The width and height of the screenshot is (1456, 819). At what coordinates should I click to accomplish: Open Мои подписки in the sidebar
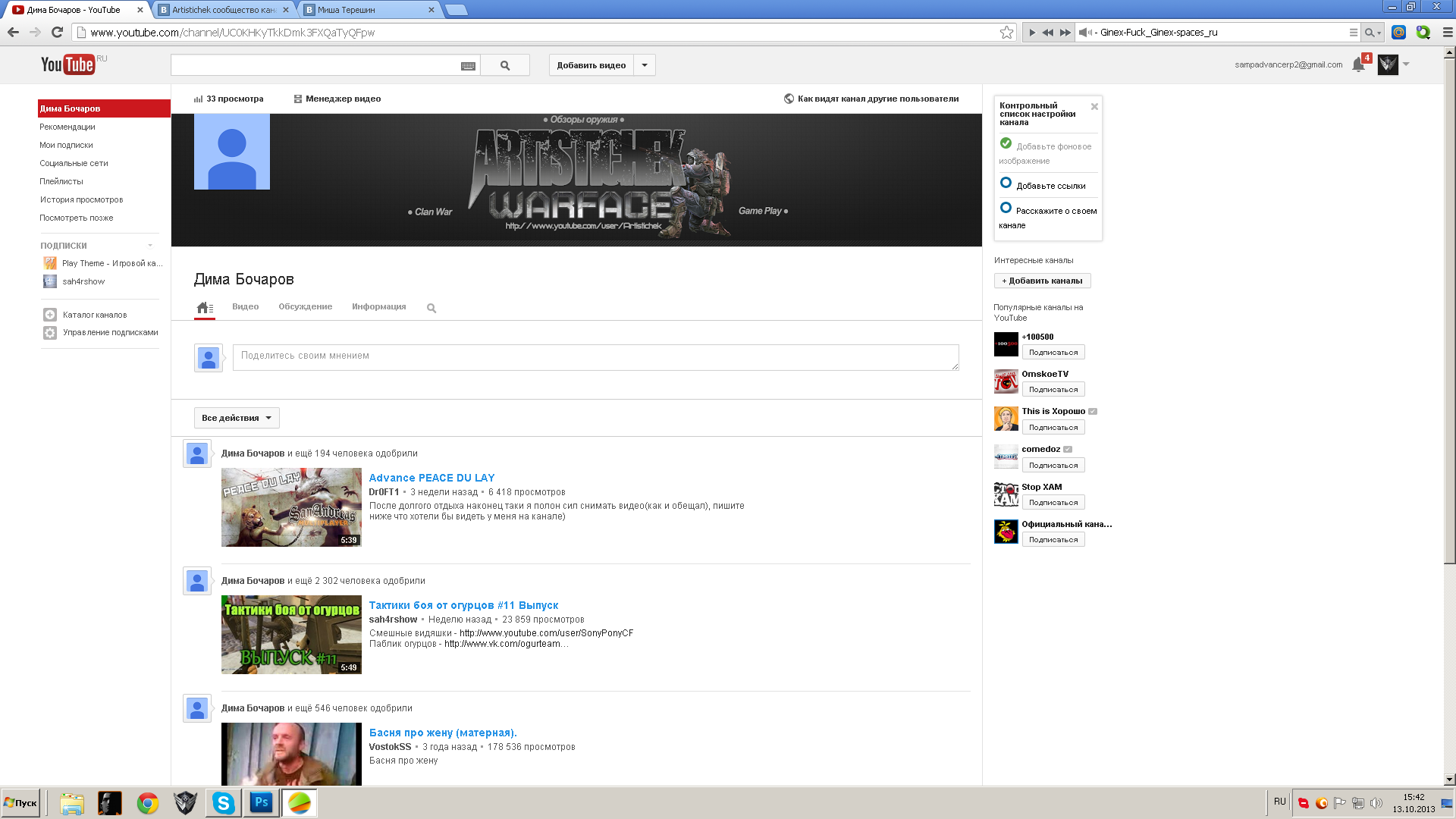tap(66, 145)
